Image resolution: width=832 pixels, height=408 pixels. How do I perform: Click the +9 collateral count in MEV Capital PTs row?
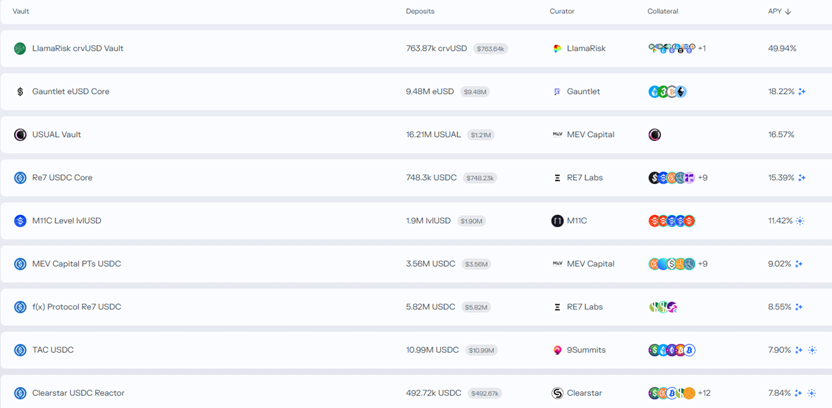(x=703, y=264)
